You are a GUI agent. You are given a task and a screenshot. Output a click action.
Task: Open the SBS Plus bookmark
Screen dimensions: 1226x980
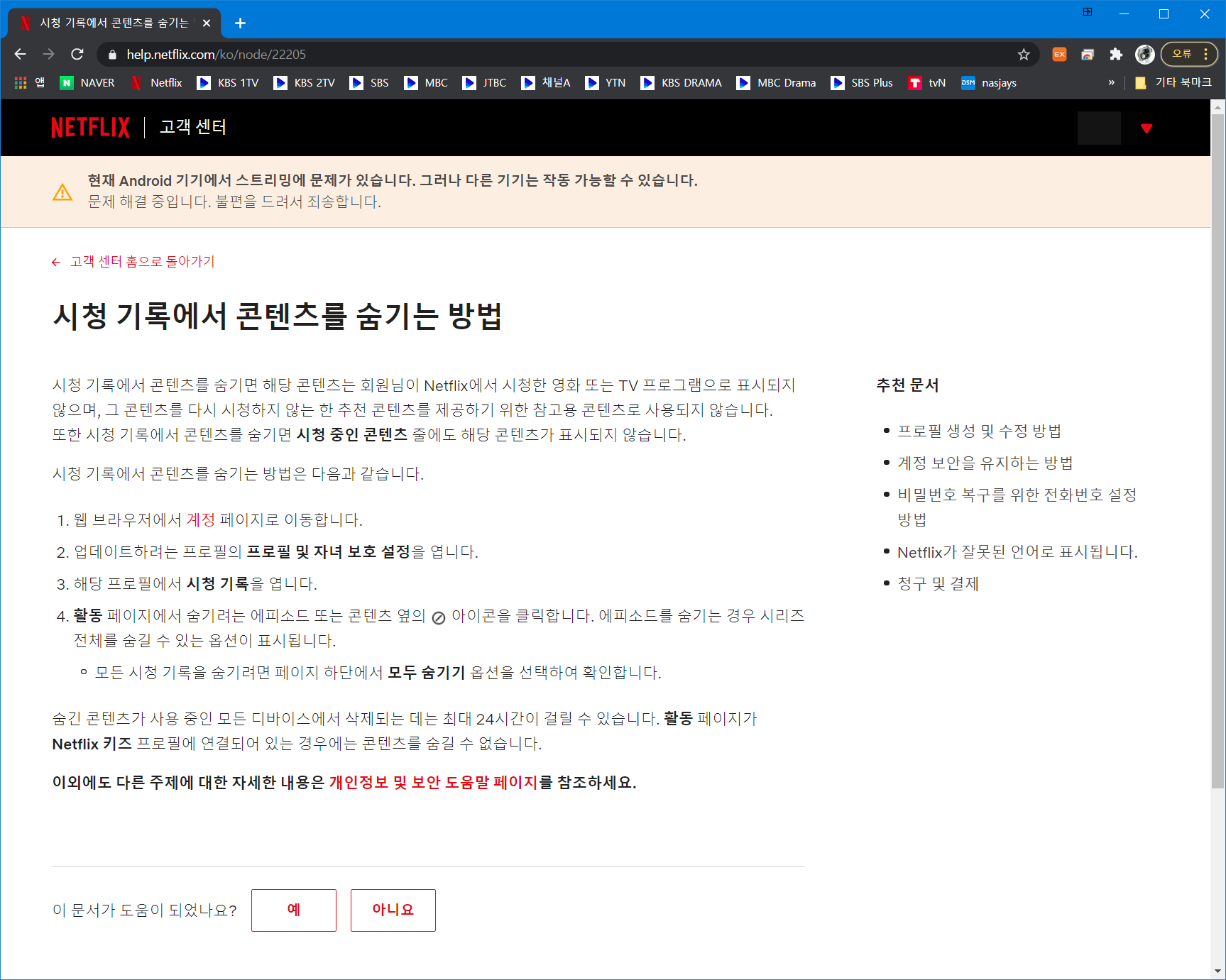point(862,82)
